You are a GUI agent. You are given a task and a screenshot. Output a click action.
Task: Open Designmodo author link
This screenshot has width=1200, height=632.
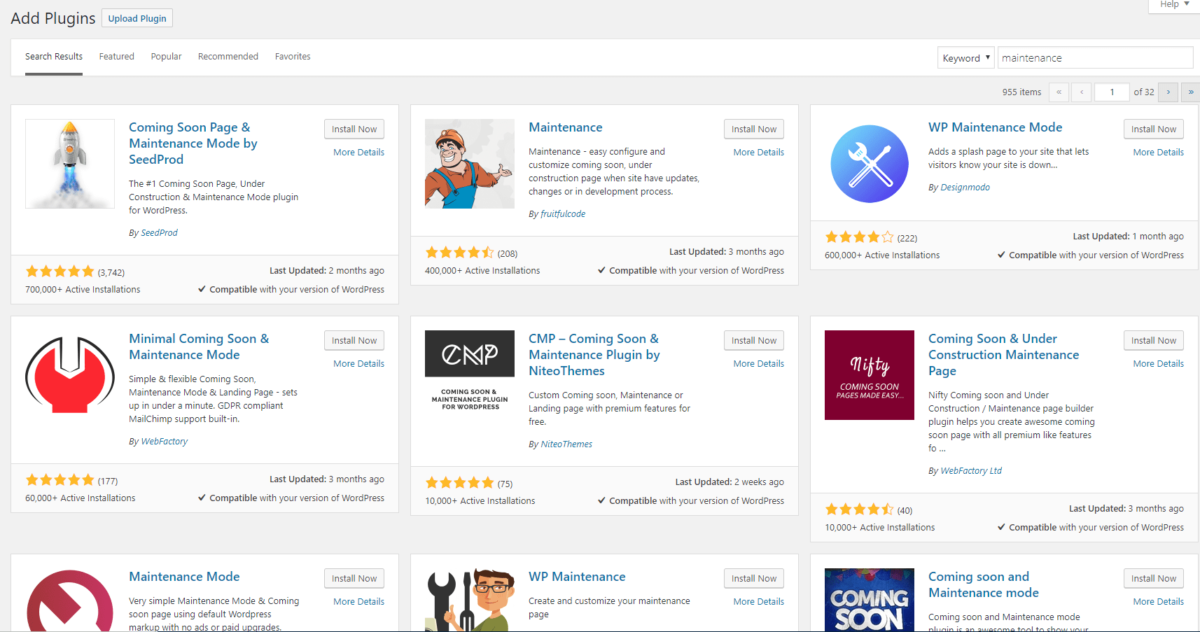(965, 187)
